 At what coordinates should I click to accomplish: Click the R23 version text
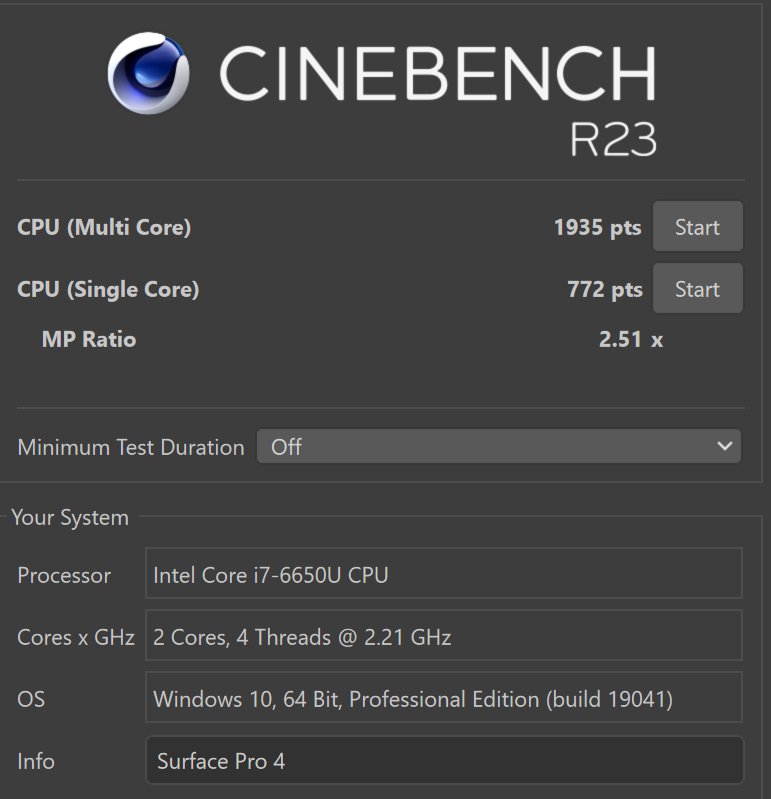(613, 140)
